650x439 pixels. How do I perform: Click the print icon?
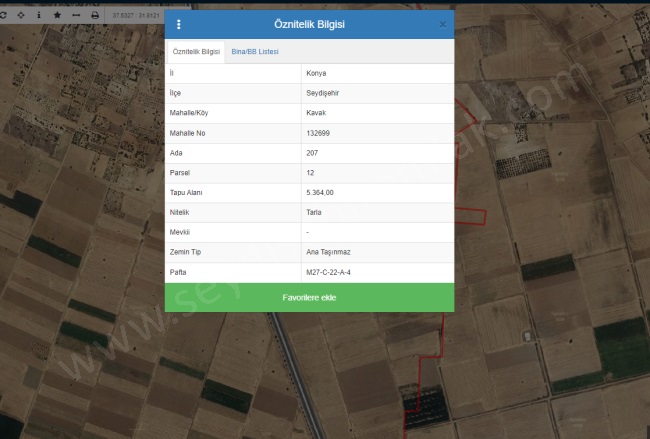click(95, 15)
